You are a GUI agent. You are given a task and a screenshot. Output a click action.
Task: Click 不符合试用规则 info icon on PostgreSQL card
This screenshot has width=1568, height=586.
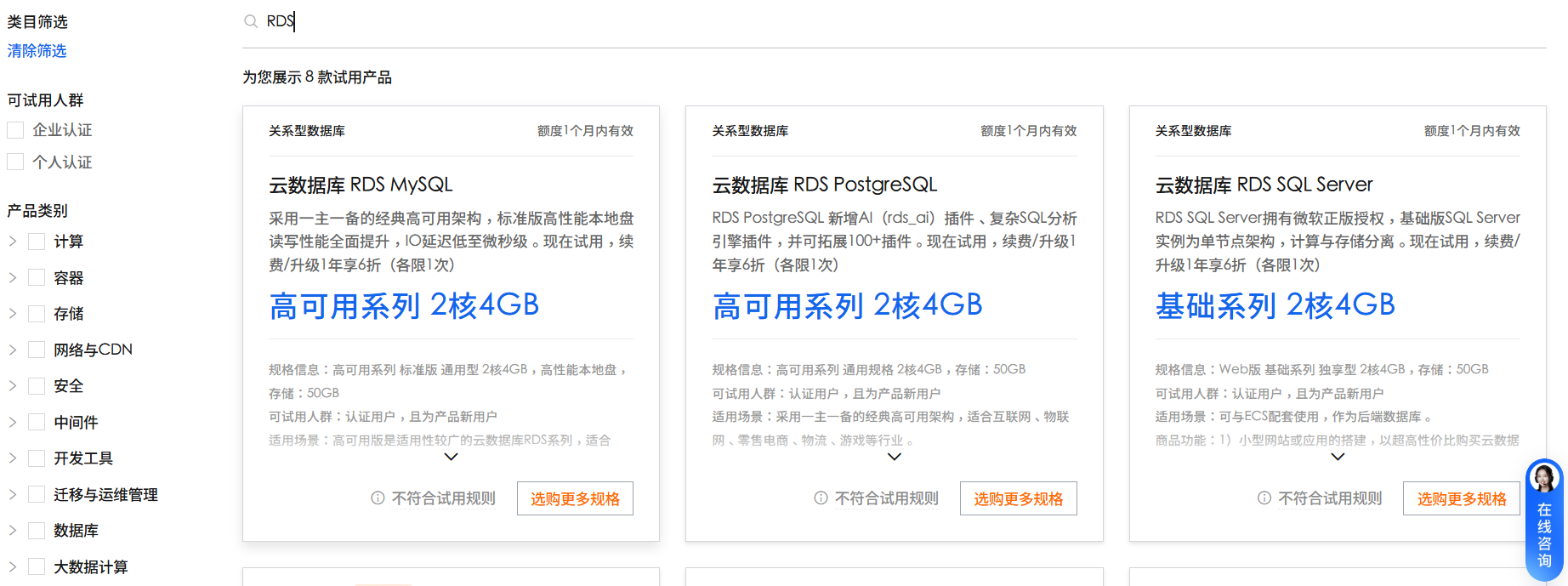tap(821, 498)
